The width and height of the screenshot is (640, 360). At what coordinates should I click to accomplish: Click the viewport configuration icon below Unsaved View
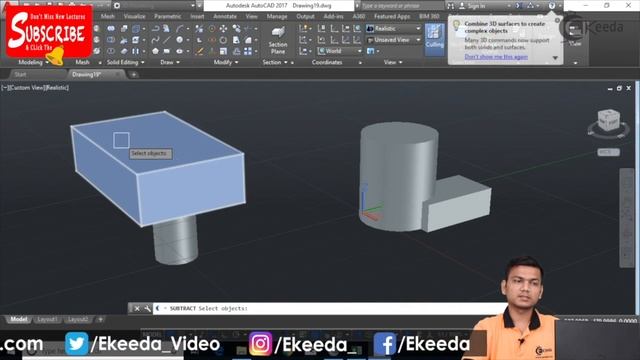point(371,51)
